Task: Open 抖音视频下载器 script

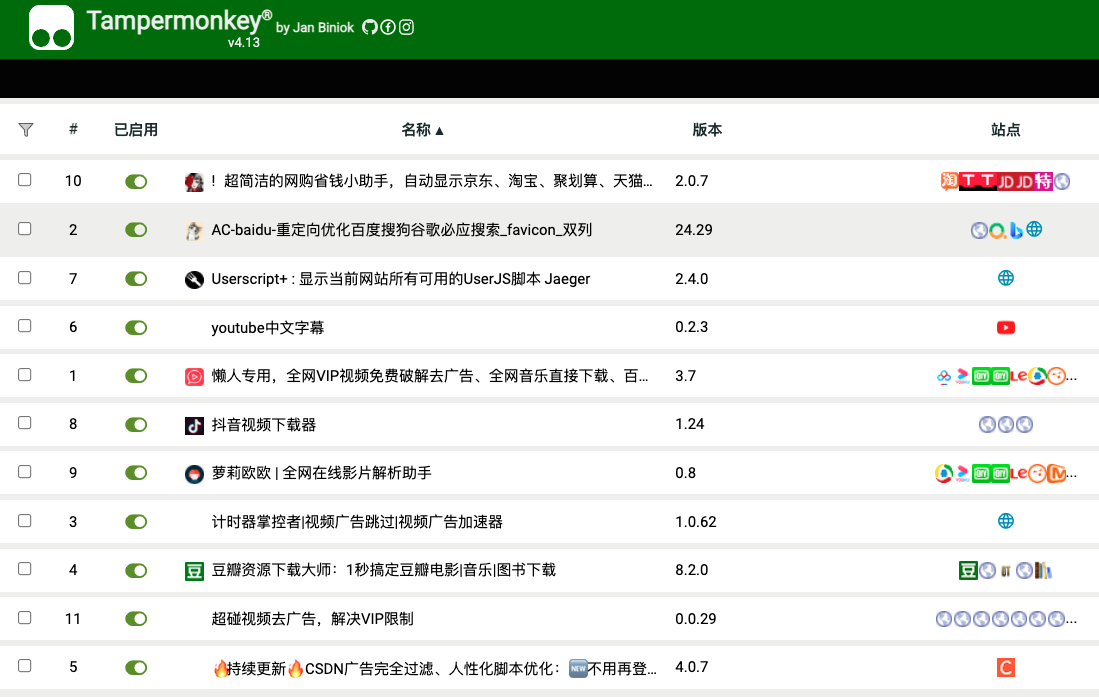Action: click(264, 425)
